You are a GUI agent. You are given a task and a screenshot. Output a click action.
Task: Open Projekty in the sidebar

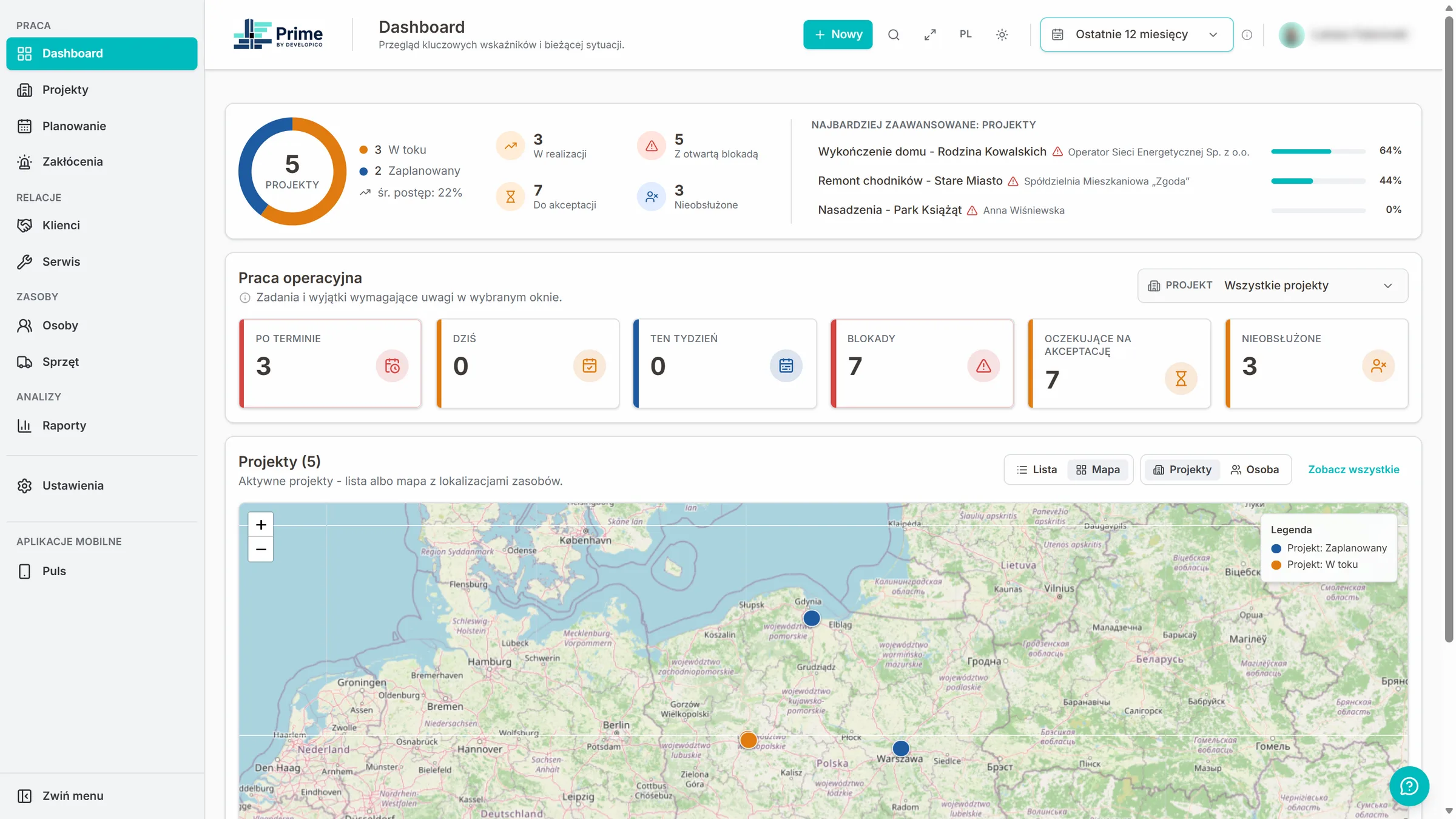(x=102, y=90)
